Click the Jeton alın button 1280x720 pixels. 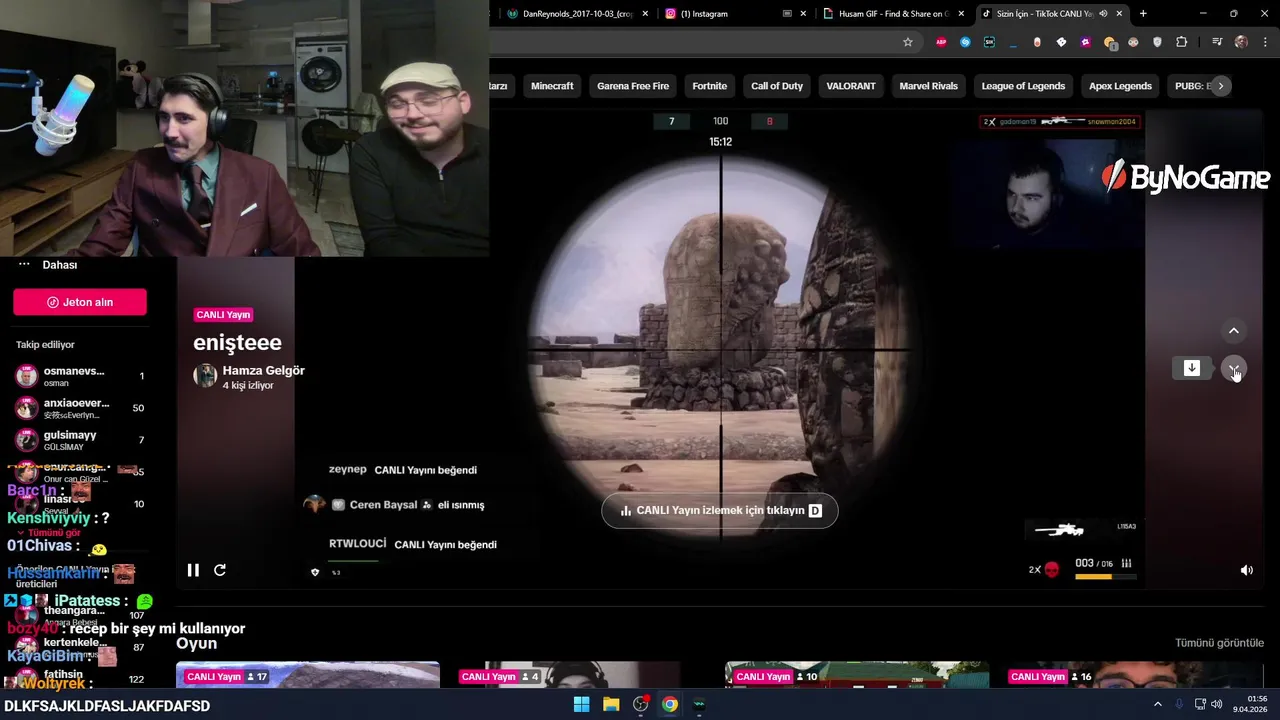pos(80,302)
